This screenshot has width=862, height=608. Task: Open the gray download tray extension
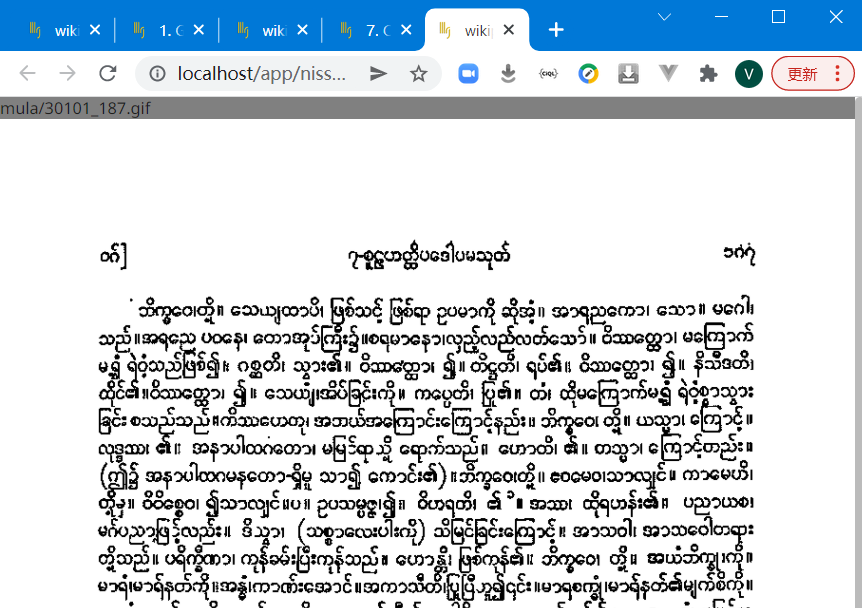[628, 74]
